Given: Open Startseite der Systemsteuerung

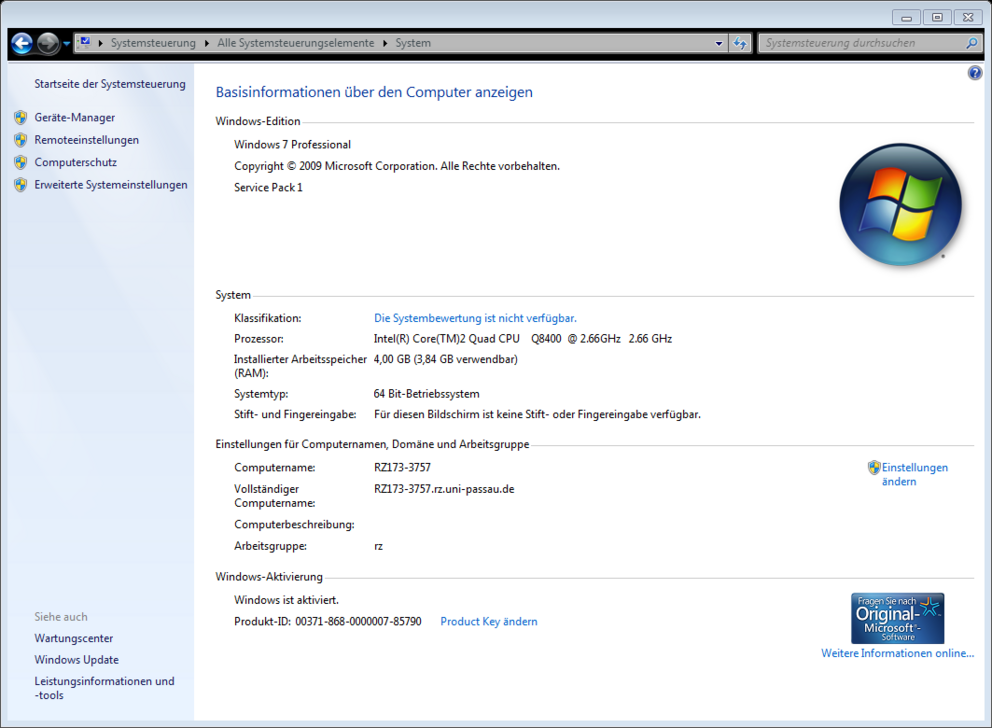Looking at the screenshot, I should [x=110, y=84].
